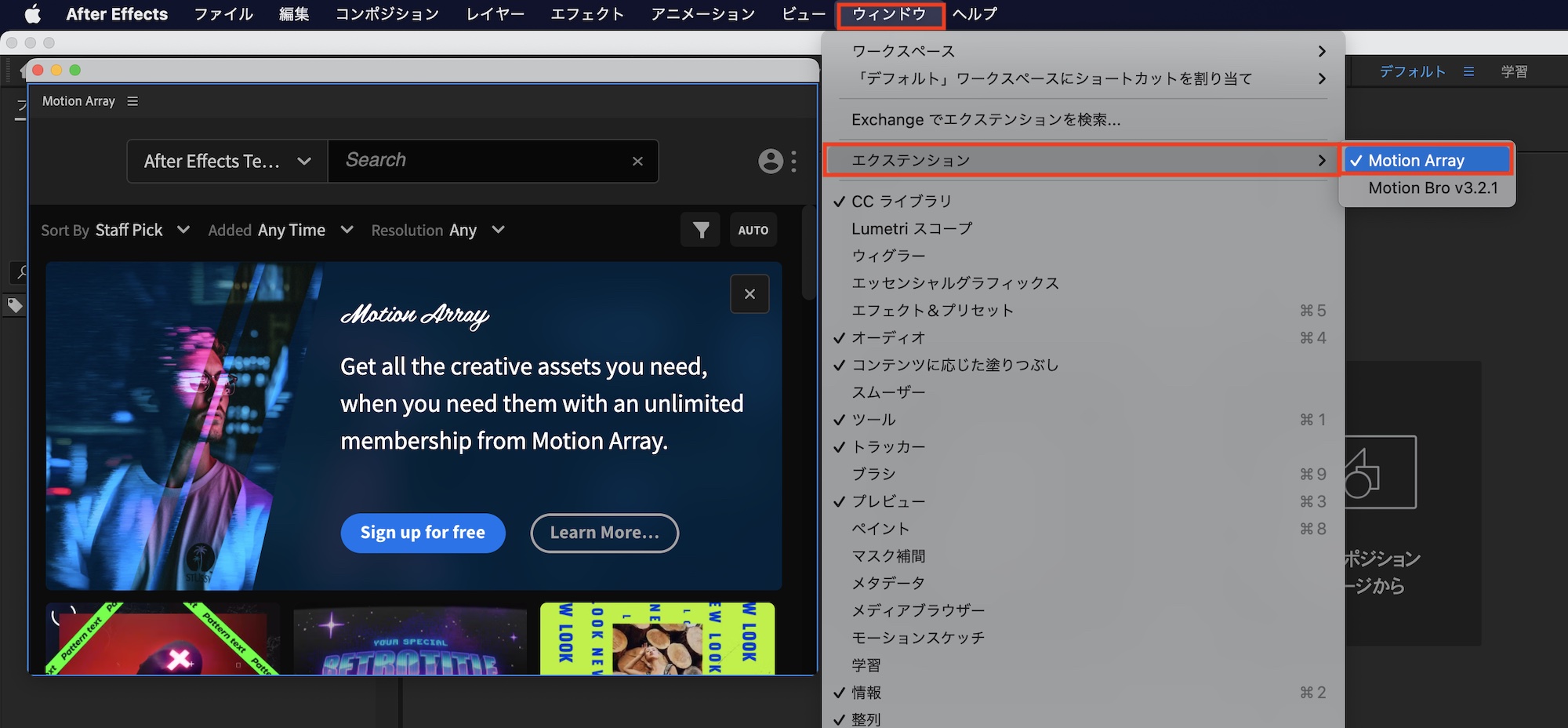
Task: Open the Motion Array panel menu icon
Action: [132, 101]
